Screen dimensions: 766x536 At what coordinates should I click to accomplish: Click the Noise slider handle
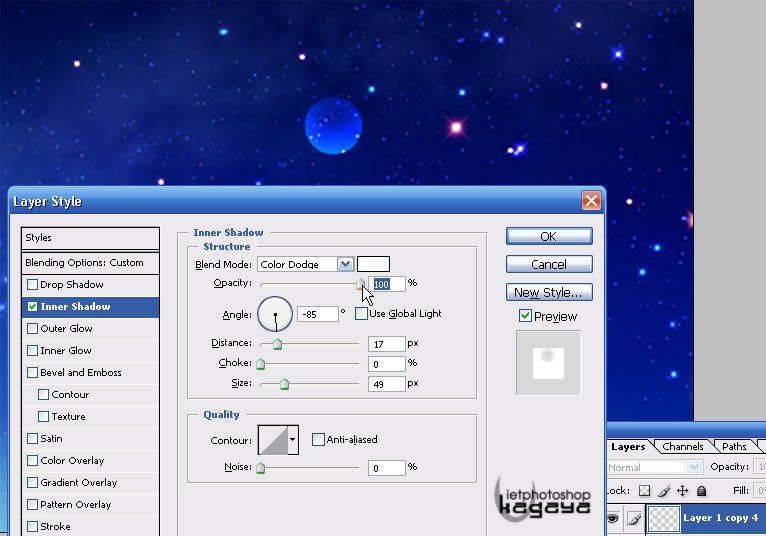pyautogui.click(x=261, y=469)
